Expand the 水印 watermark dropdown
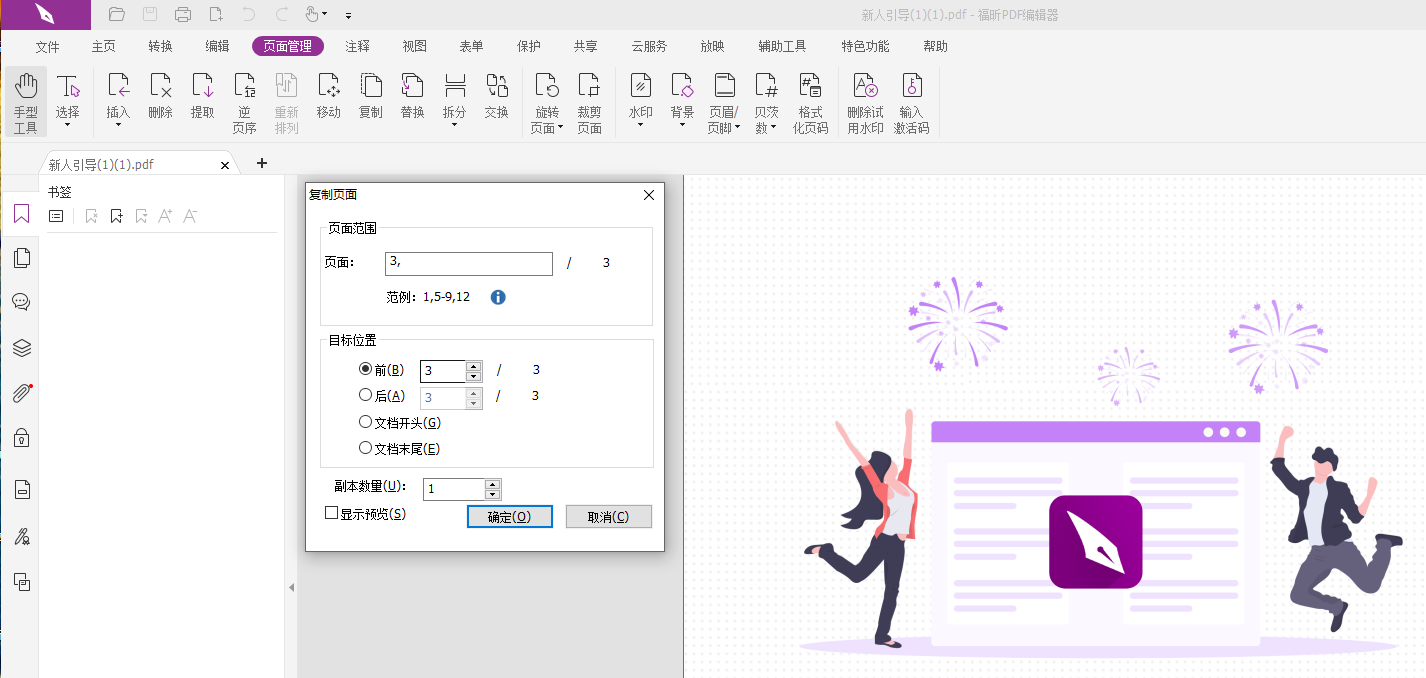Image resolution: width=1426 pixels, height=678 pixels. pos(640,126)
